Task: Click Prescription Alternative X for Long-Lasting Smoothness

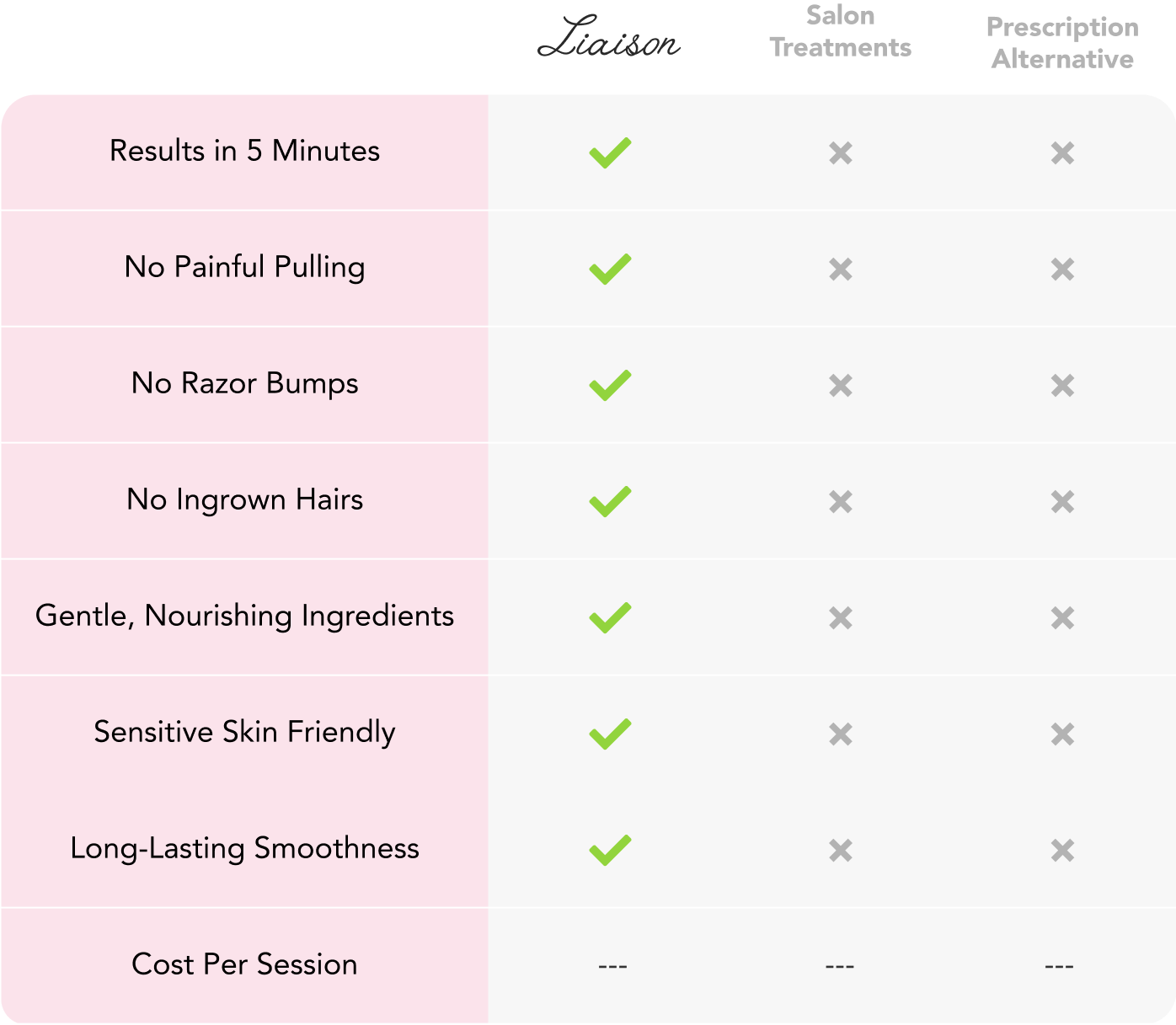Action: pyautogui.click(x=1063, y=851)
